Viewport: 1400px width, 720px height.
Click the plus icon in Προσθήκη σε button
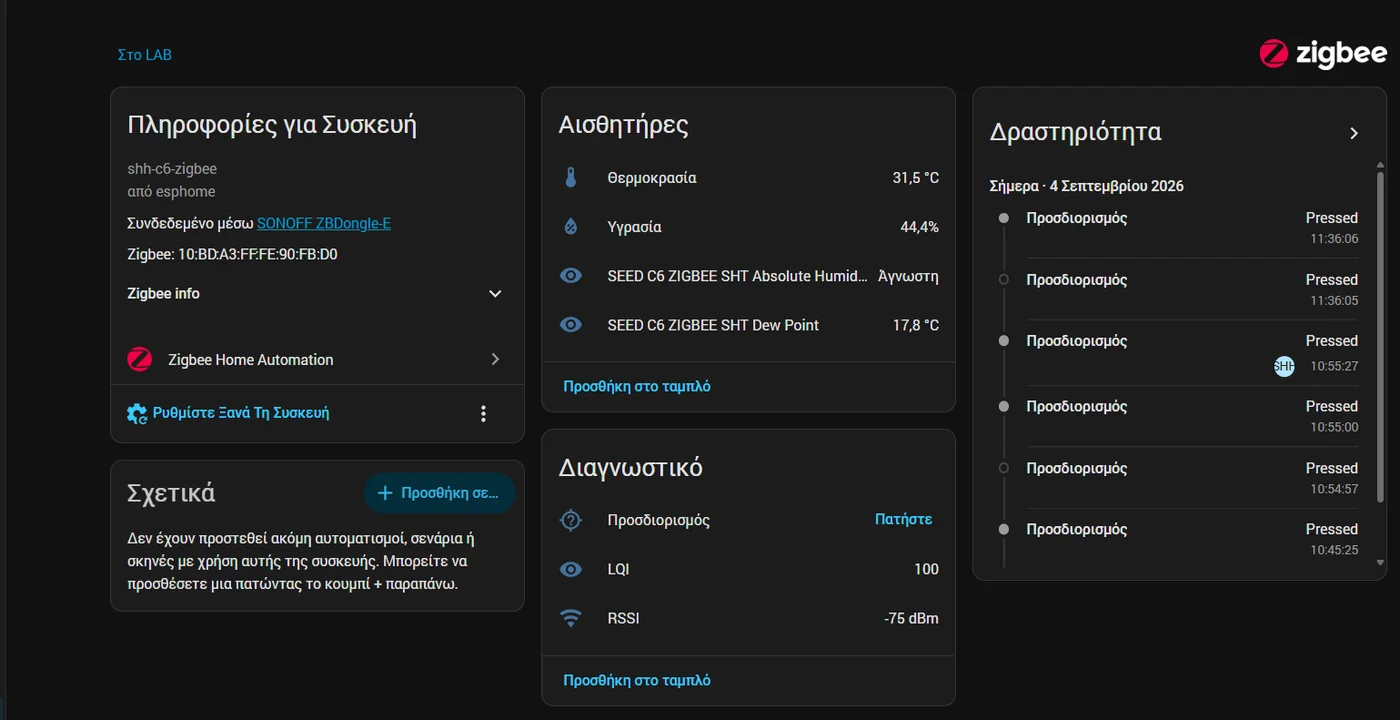[385, 493]
